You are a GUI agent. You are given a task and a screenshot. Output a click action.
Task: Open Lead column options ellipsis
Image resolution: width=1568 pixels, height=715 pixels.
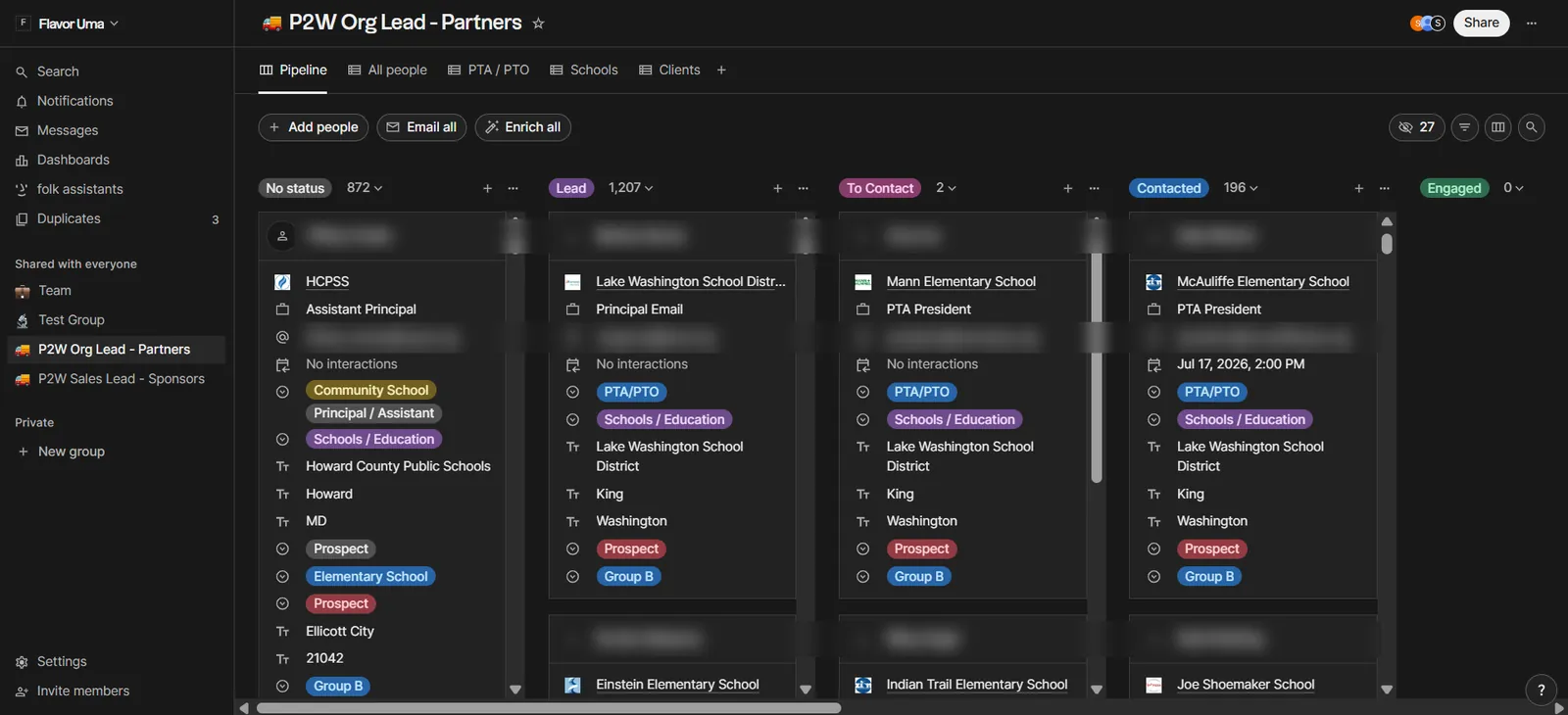804,188
